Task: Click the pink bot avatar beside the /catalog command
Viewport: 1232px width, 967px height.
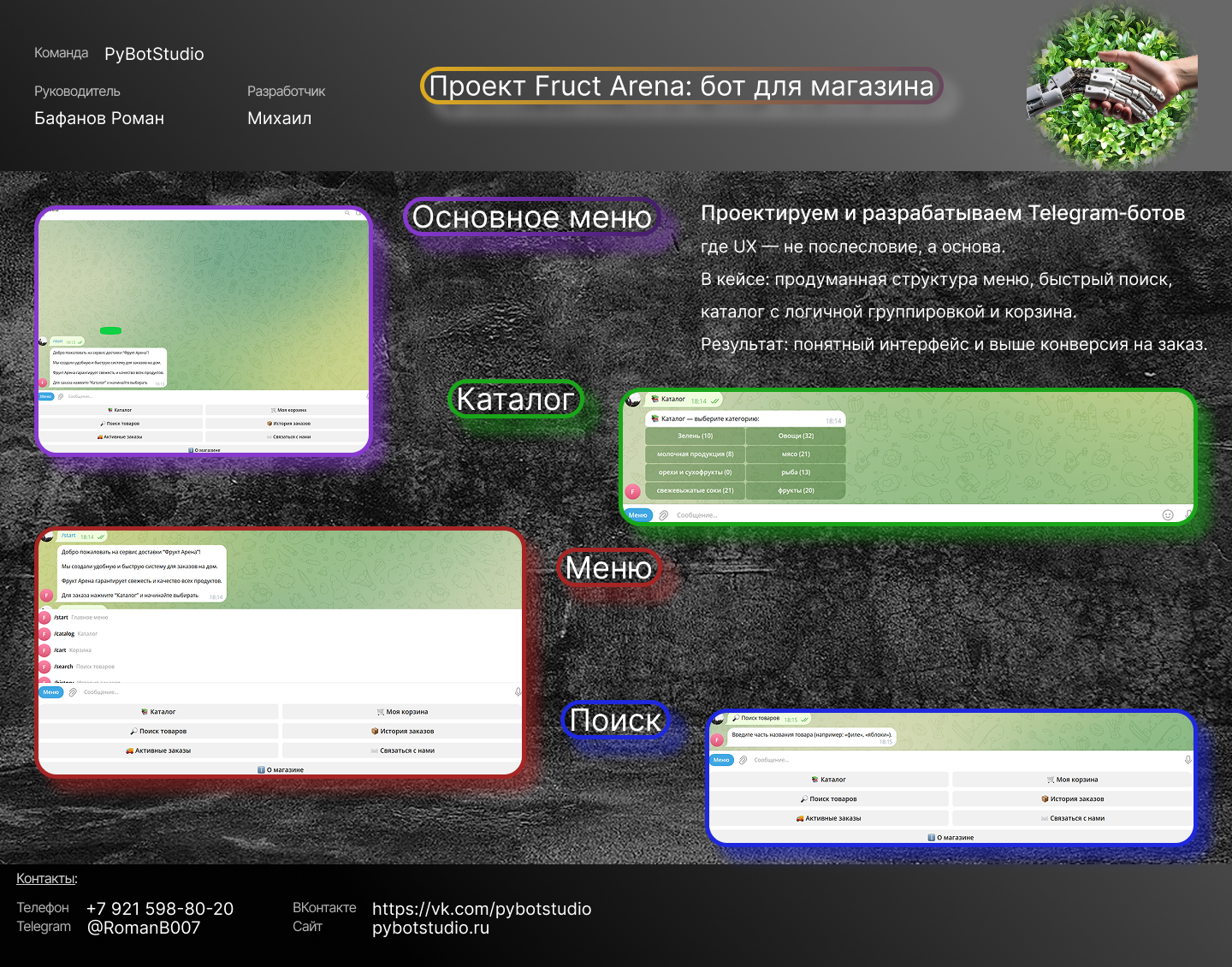Action: coord(45,634)
